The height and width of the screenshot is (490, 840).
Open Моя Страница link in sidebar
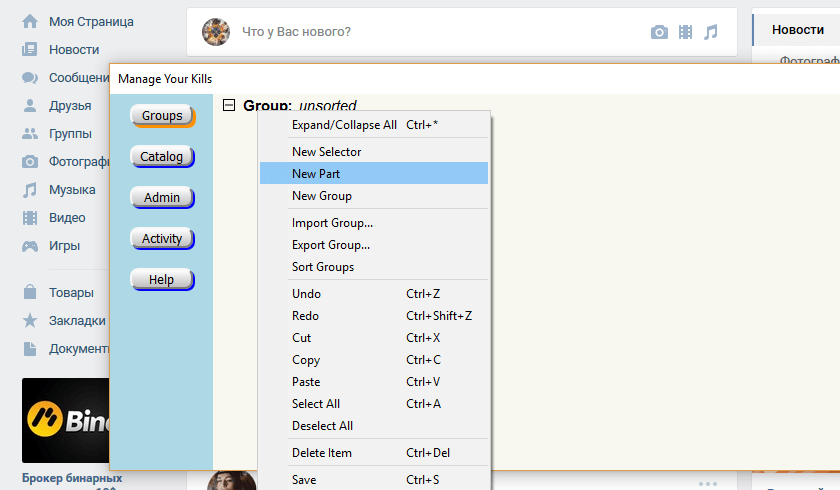click(x=91, y=22)
